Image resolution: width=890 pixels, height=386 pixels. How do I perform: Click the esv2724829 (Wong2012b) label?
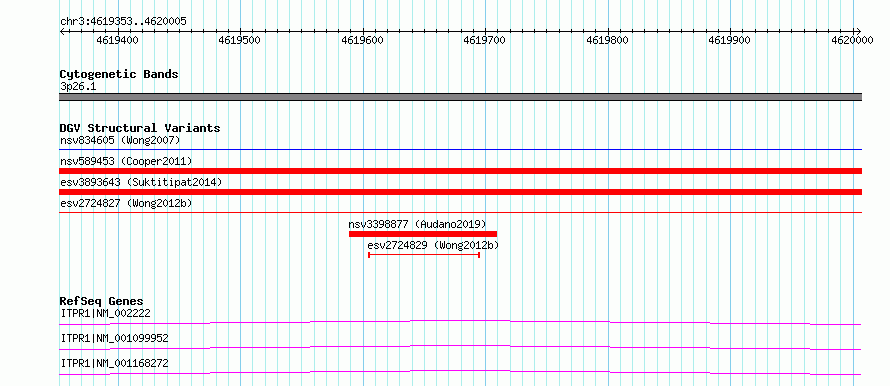tap(433, 245)
